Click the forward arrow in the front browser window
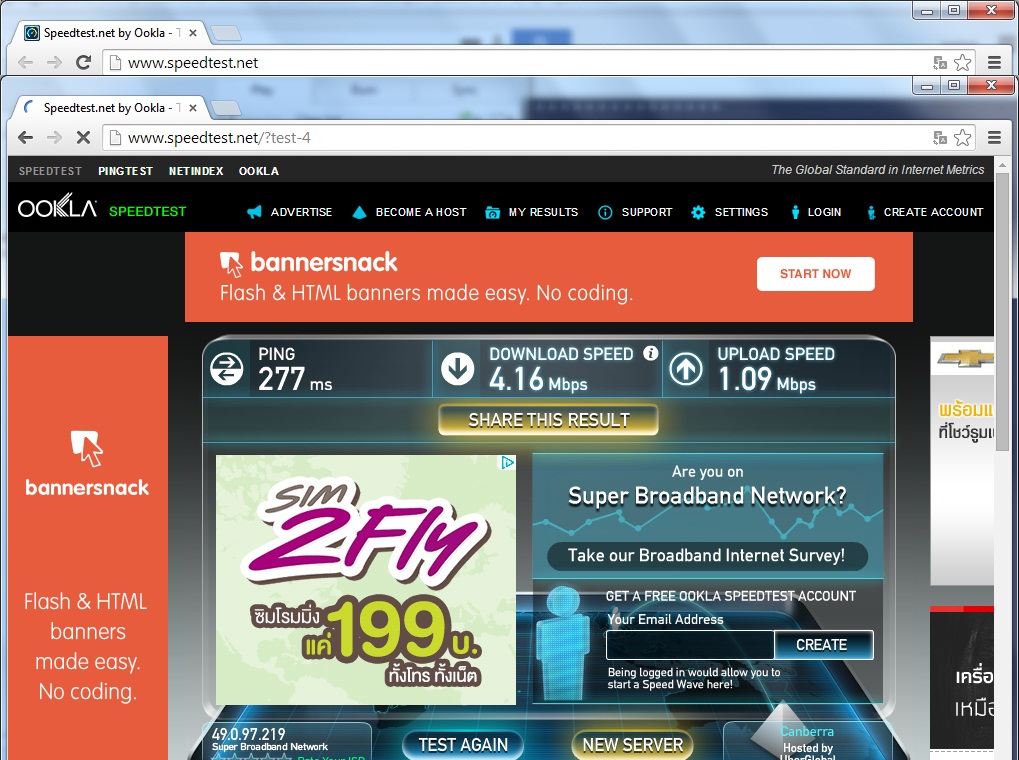Screen dimensions: 1019x760 point(55,137)
